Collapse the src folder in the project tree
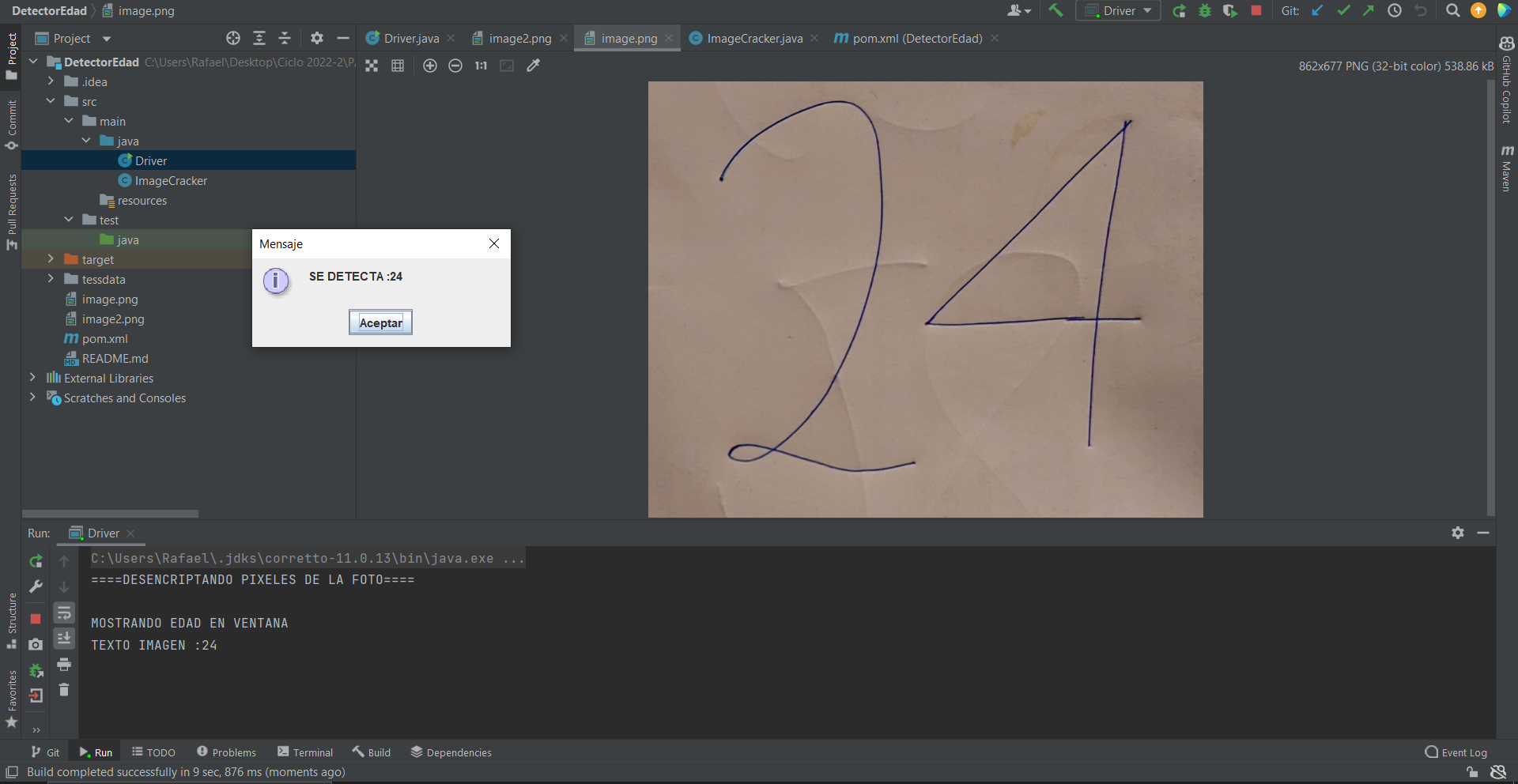The image size is (1518, 784). click(51, 101)
